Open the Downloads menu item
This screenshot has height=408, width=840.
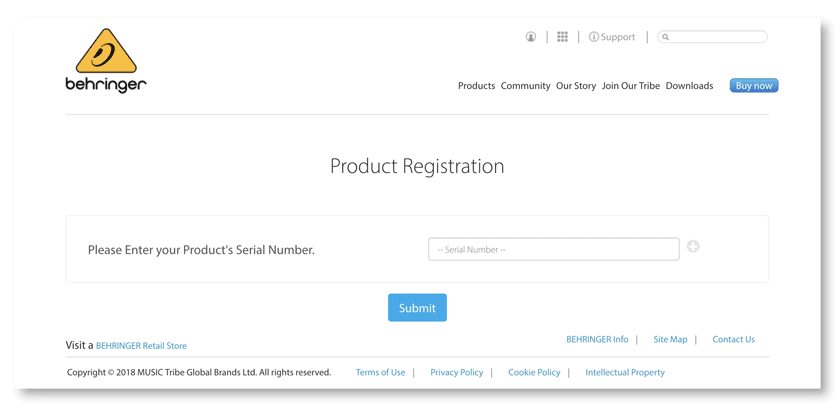tap(689, 86)
